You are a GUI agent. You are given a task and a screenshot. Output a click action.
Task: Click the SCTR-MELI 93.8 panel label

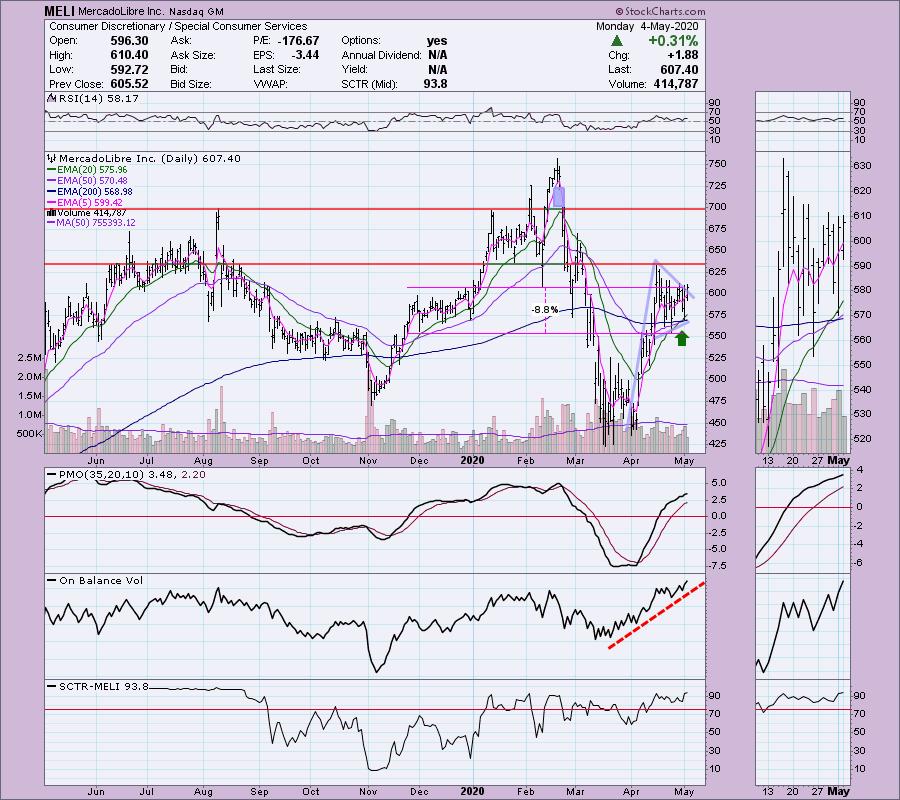point(103,686)
